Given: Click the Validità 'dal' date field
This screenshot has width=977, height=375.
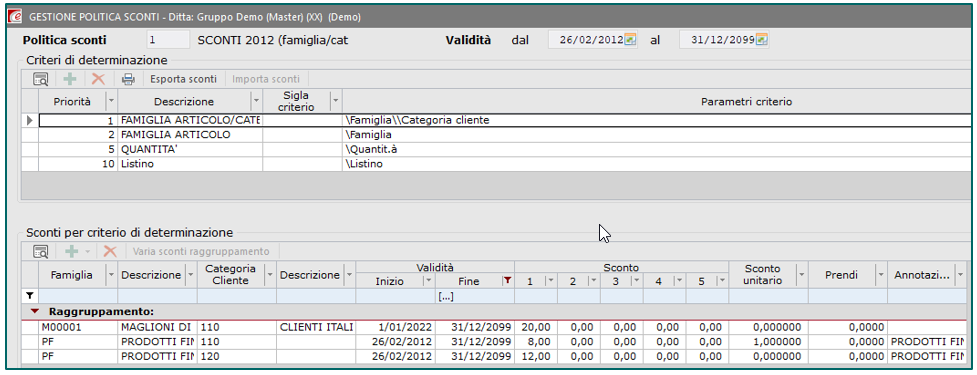Looking at the screenshot, I should click(593, 40).
